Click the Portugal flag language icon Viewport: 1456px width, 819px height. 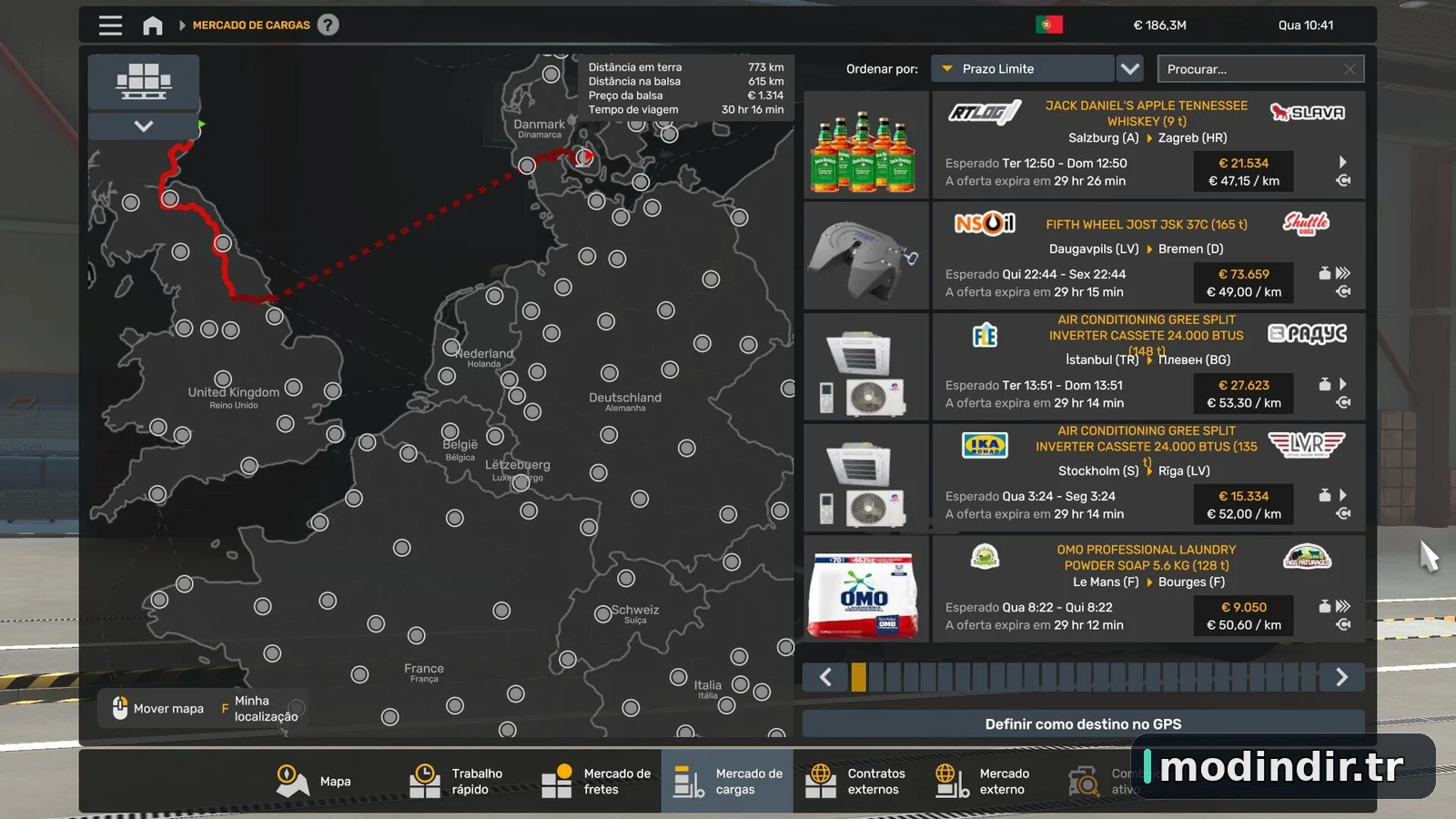(x=1048, y=25)
